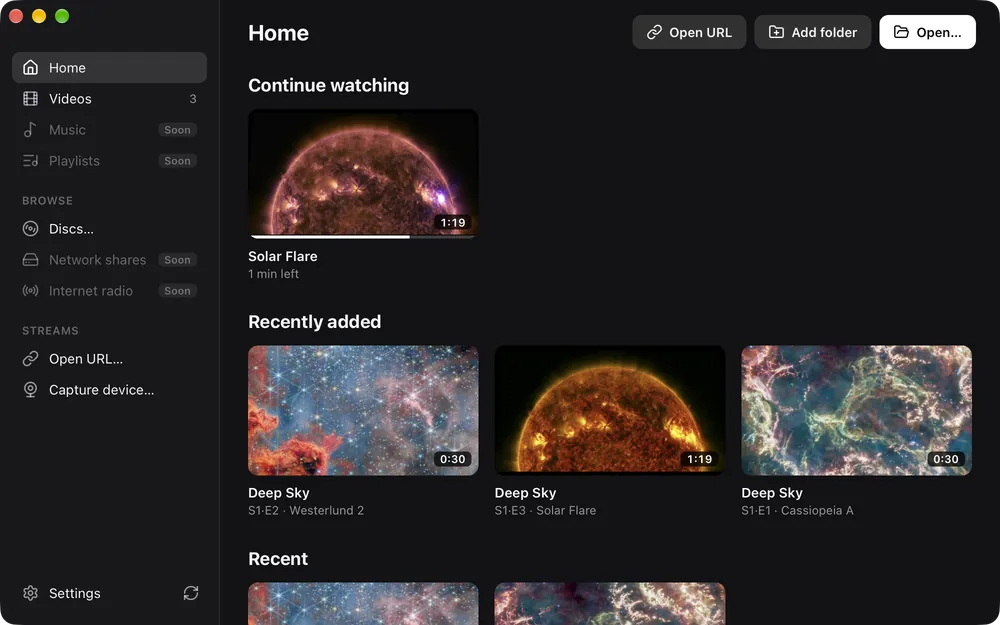Select Network shares in the sidebar
Screen dimensions: 1000x625
point(109,260)
